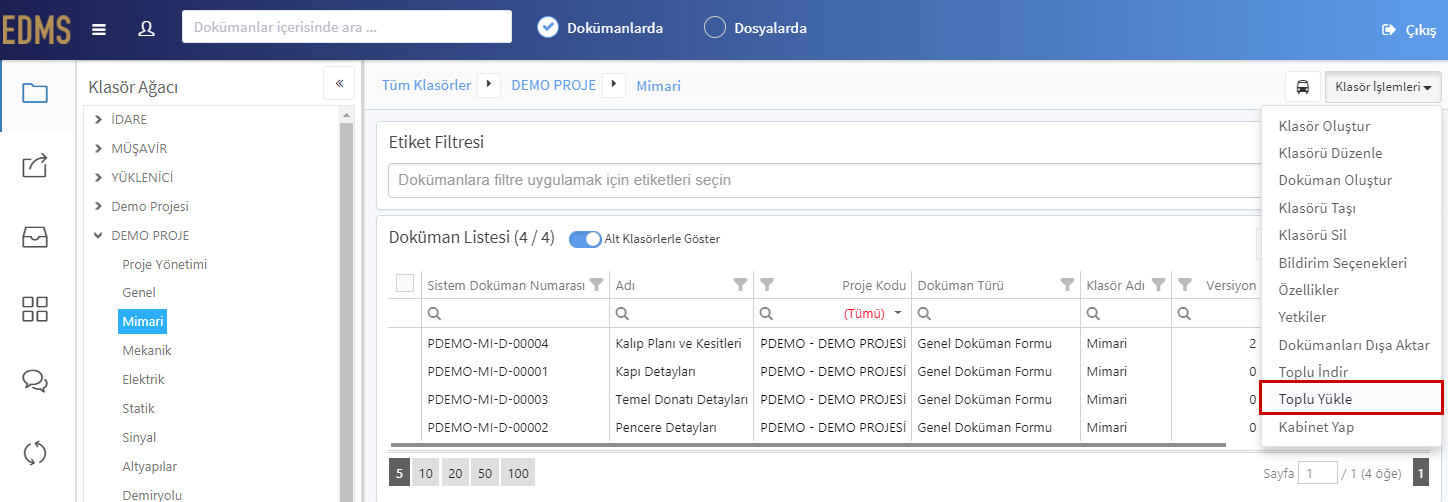Click the Sayfa page number input
The width and height of the screenshot is (1448, 502).
1318,473
